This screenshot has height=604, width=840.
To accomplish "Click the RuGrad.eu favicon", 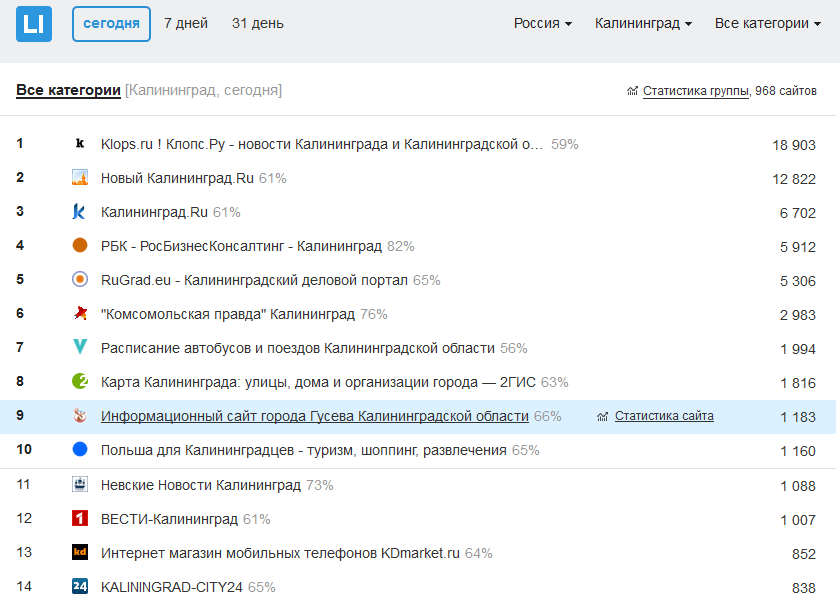I will (x=80, y=279).
